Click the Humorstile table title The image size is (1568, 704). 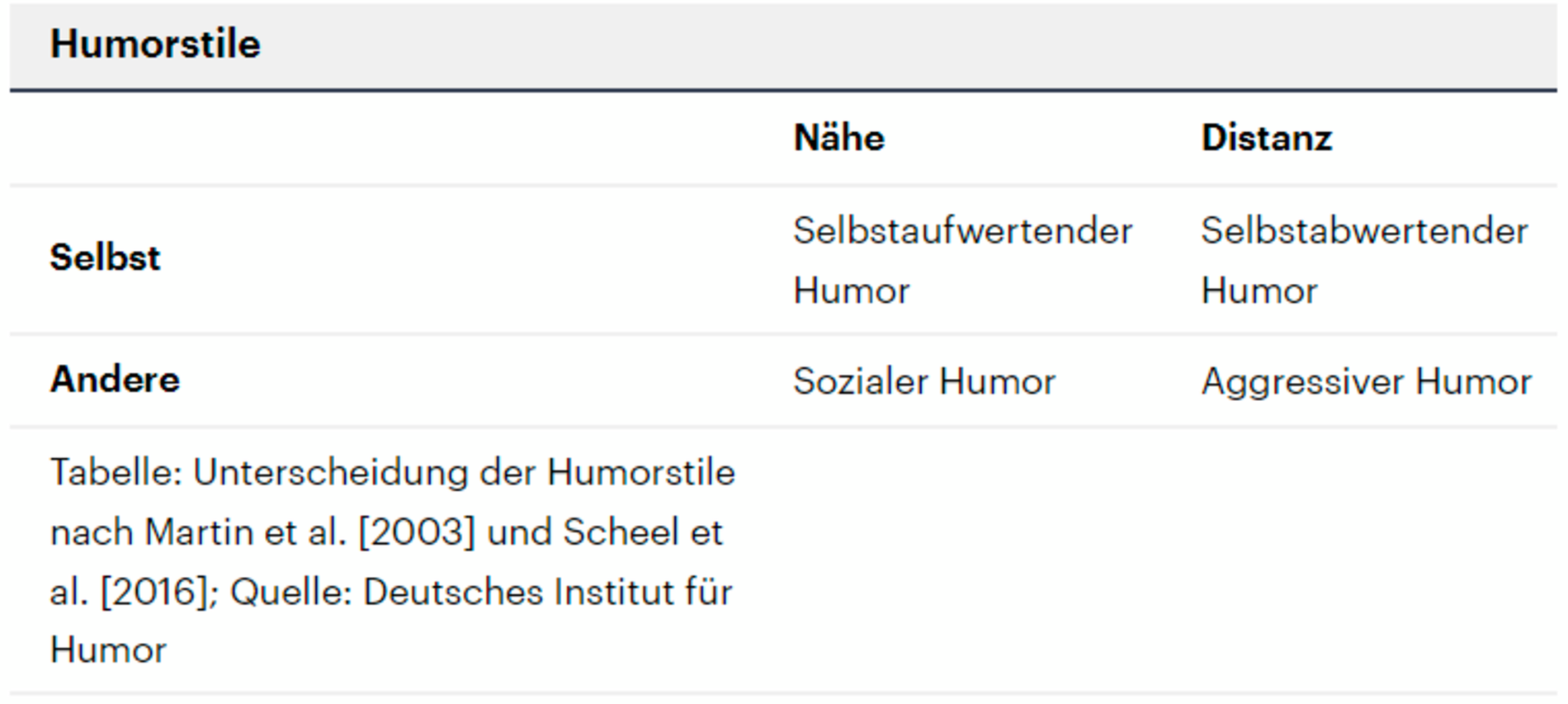[155, 44]
